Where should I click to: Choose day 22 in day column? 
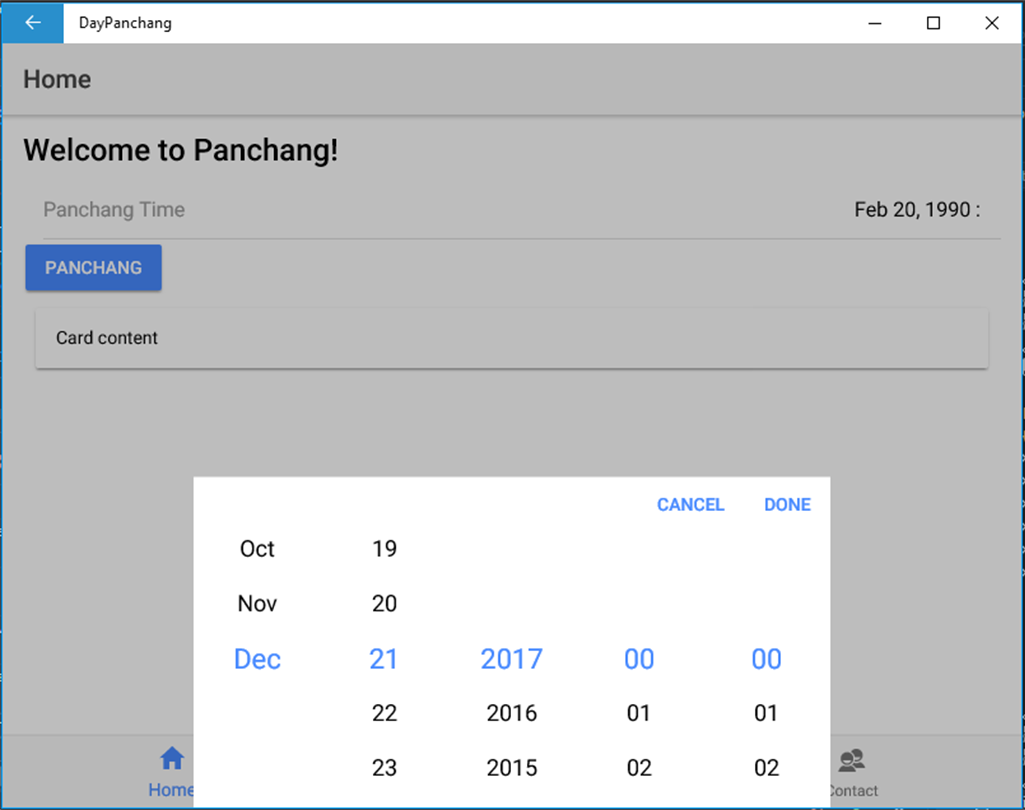(x=384, y=714)
